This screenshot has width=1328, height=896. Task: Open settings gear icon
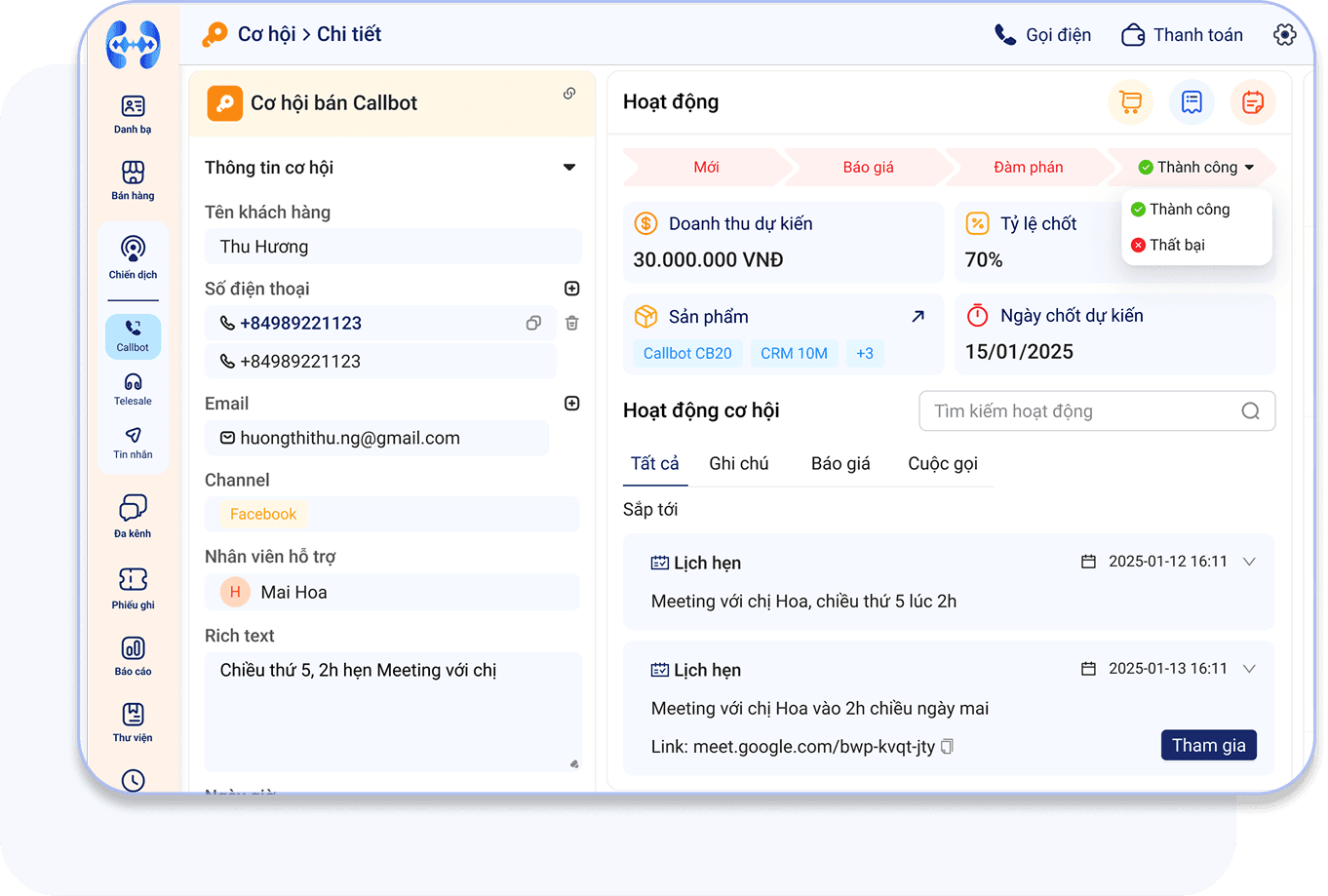(x=1284, y=35)
